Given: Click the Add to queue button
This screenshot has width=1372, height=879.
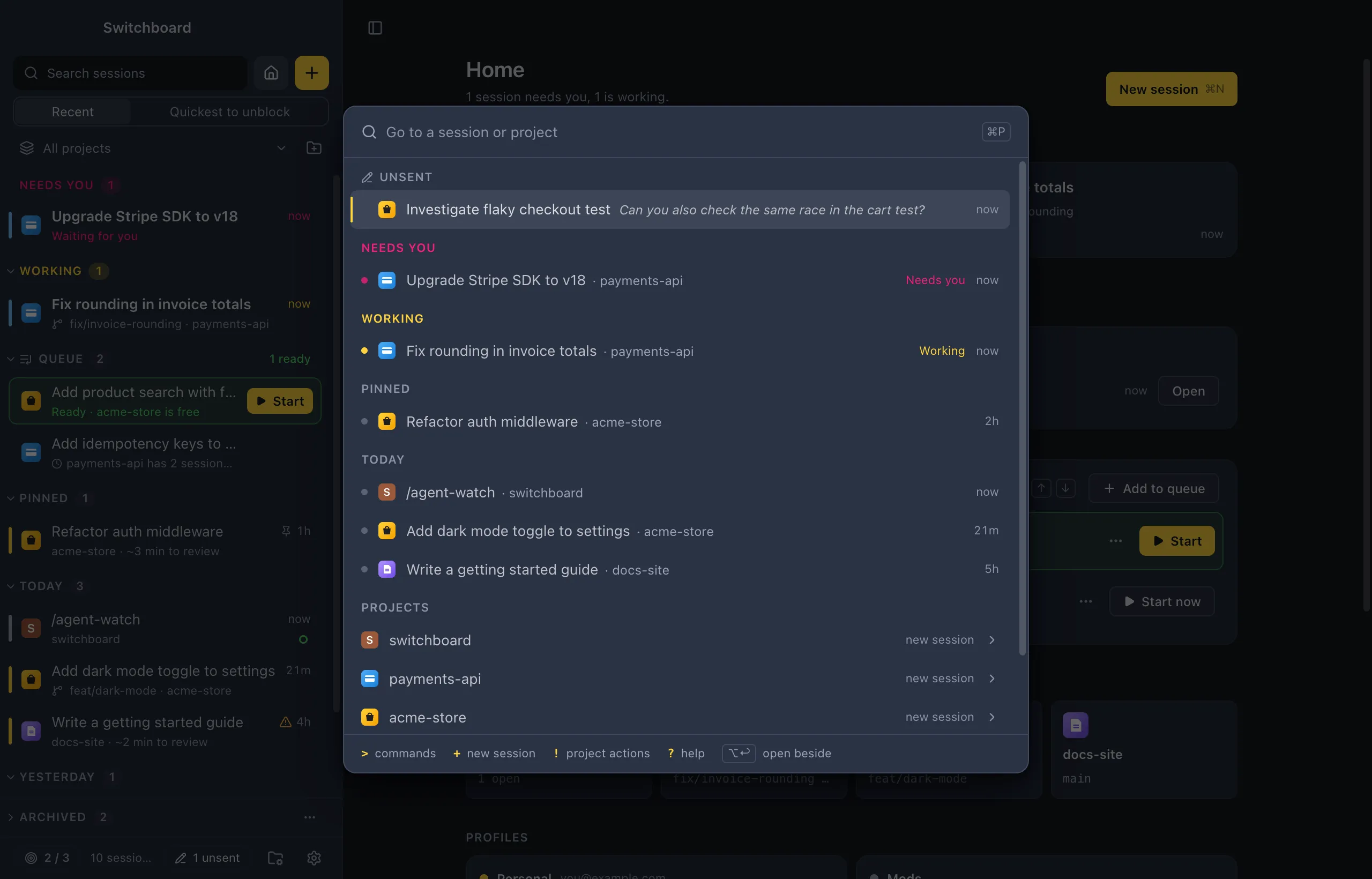Looking at the screenshot, I should click(1153, 488).
